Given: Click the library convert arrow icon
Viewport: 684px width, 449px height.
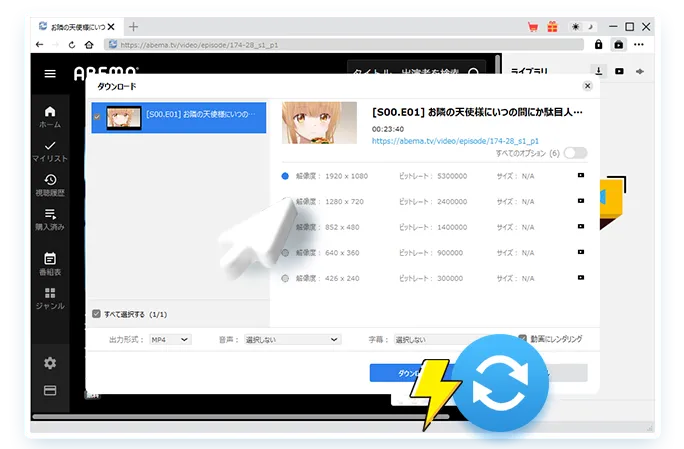Looking at the screenshot, I should [640, 71].
